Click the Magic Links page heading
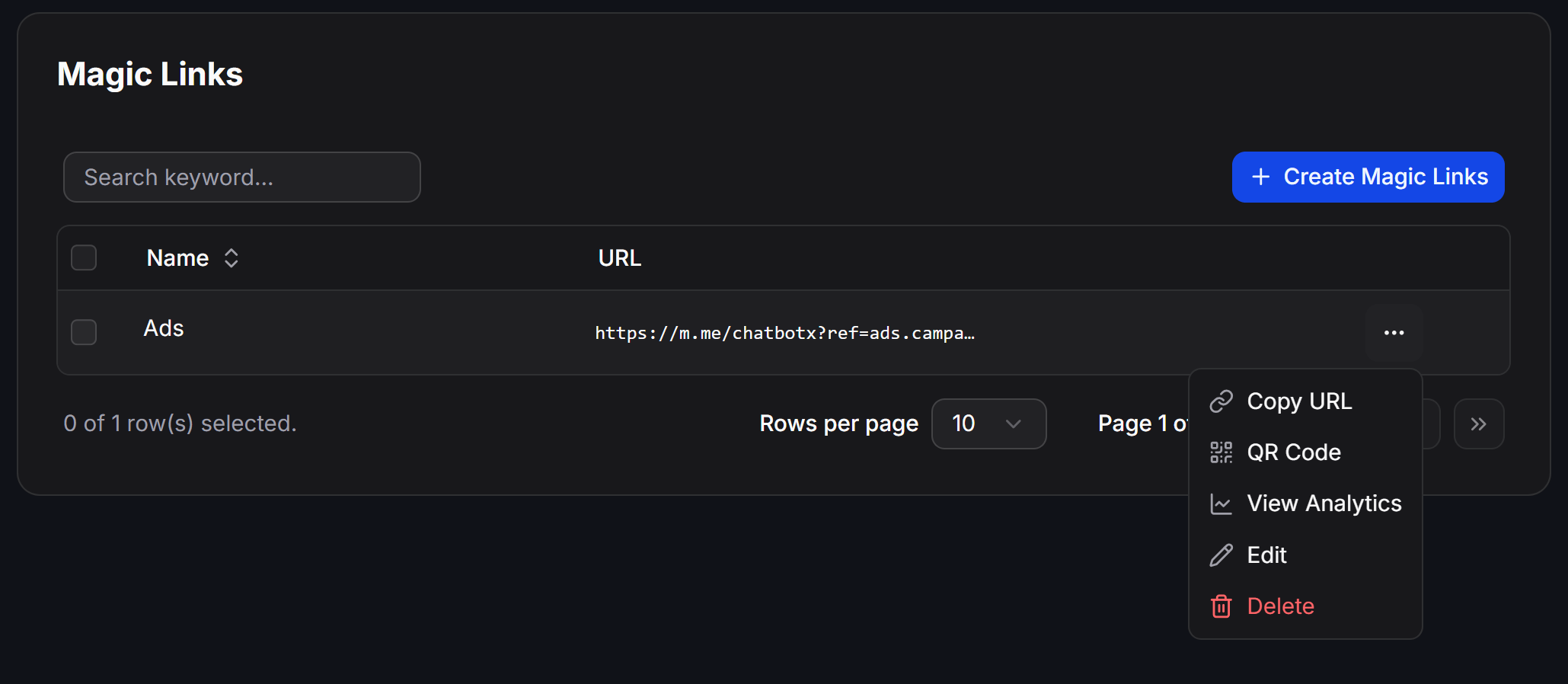The width and height of the screenshot is (1568, 684). point(150,75)
